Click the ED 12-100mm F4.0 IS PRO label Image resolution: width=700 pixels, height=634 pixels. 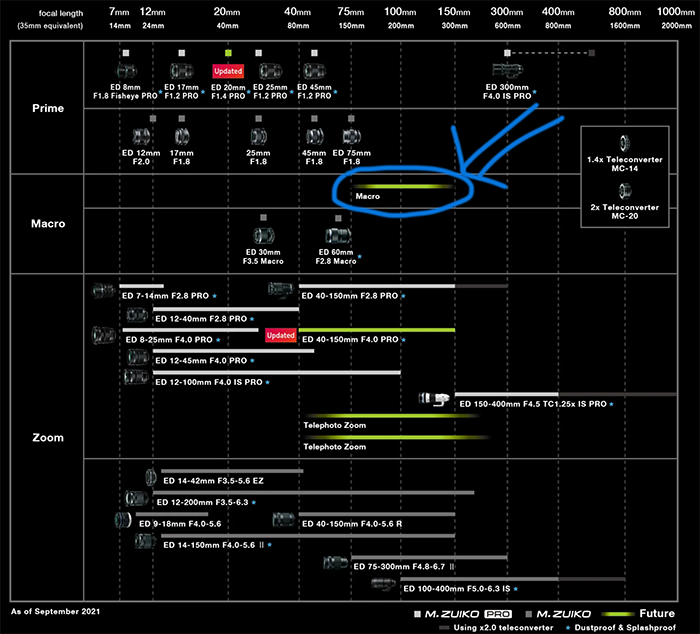coord(206,382)
